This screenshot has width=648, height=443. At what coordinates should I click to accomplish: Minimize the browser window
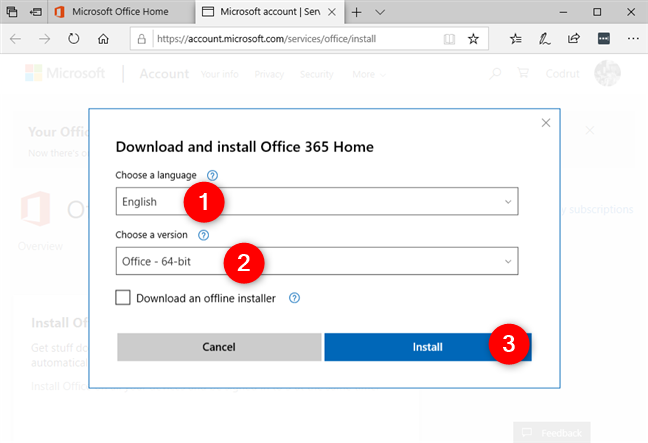tap(563, 12)
